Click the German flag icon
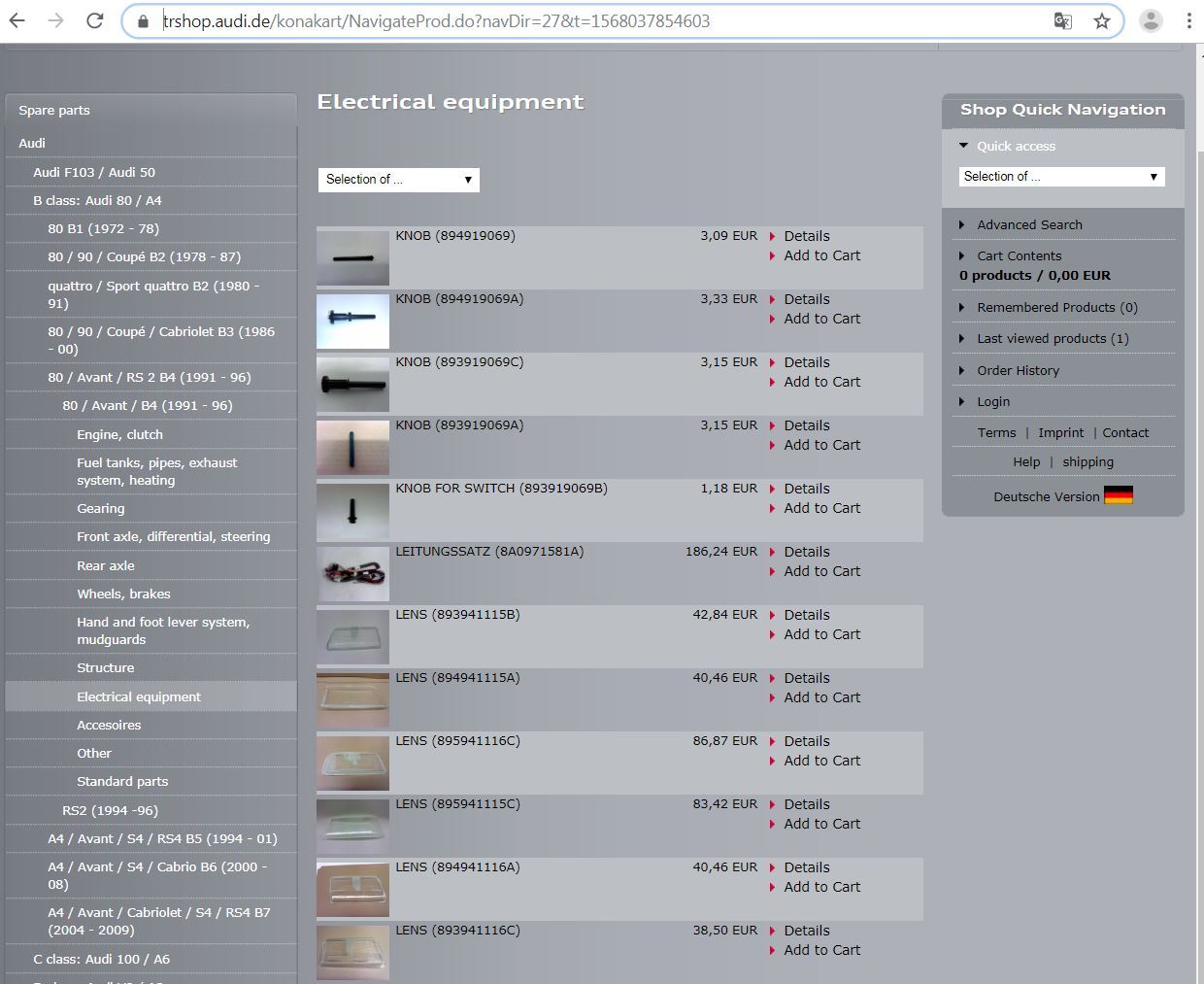Image resolution: width=1204 pixels, height=984 pixels. click(x=1118, y=495)
